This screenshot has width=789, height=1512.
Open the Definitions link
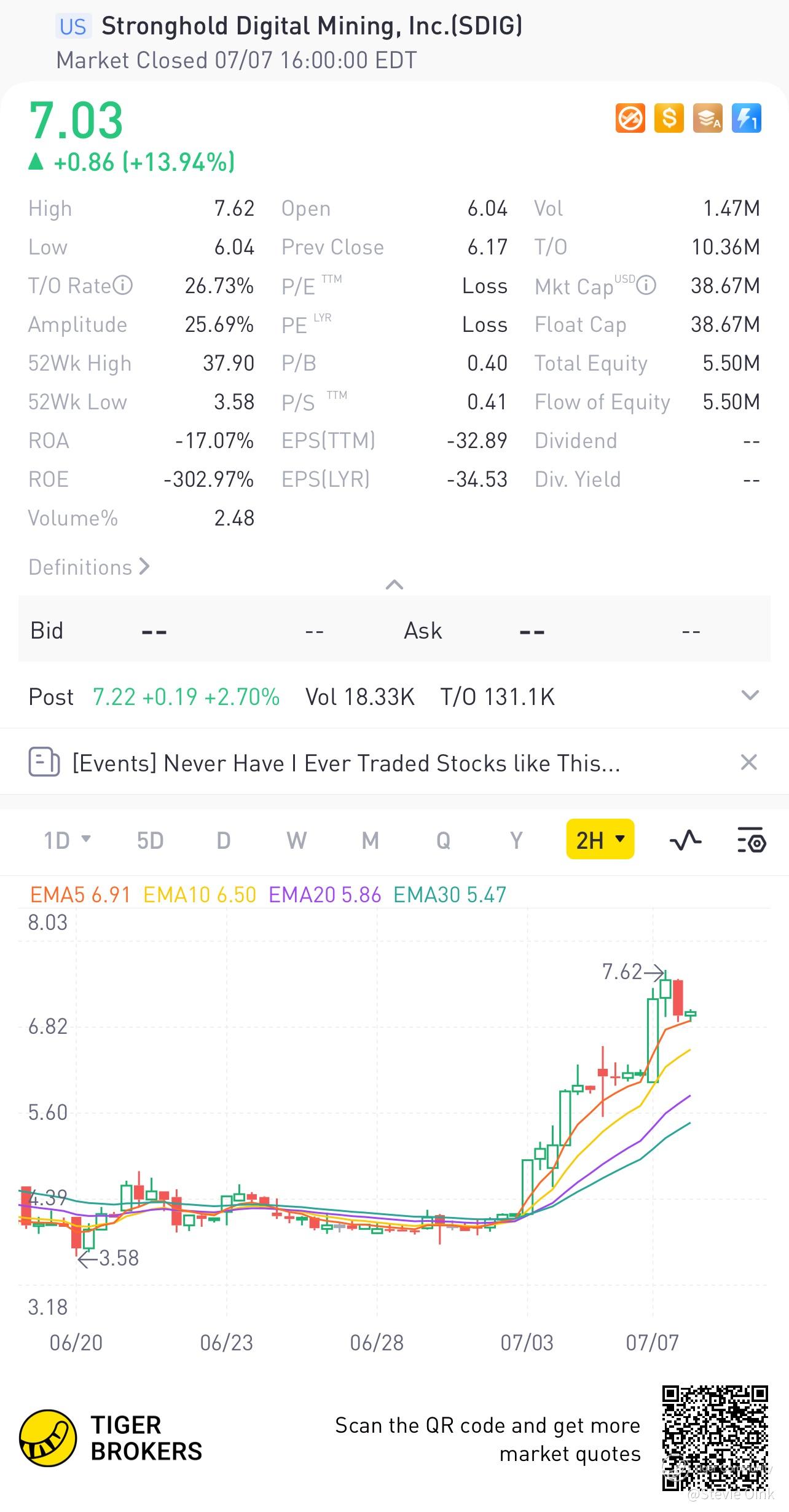point(89,567)
